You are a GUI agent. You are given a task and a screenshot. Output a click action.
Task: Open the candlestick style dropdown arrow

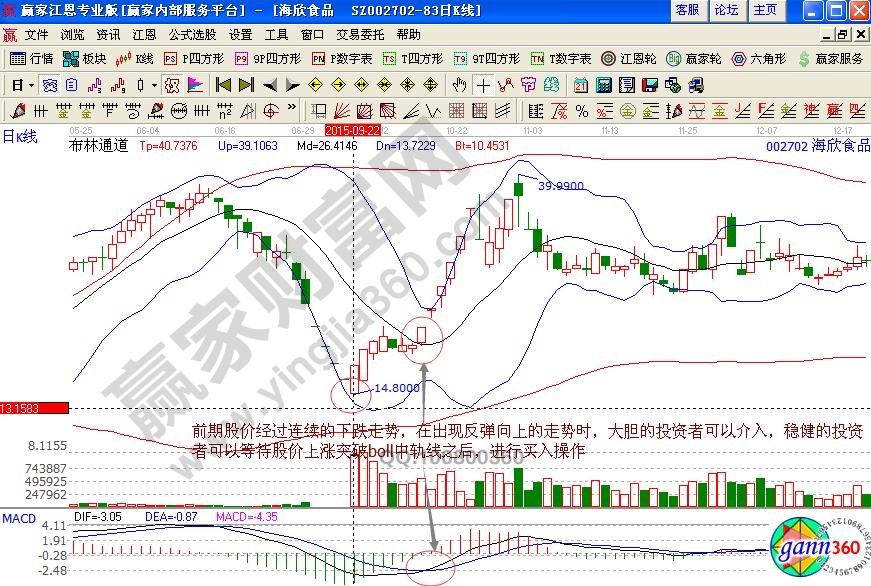154,85
